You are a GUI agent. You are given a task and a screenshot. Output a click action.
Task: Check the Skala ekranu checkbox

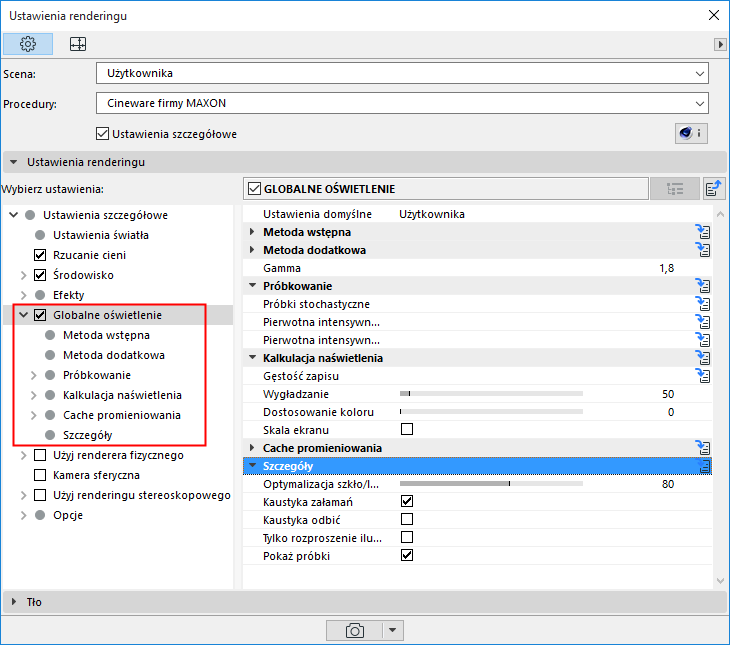coord(407,429)
